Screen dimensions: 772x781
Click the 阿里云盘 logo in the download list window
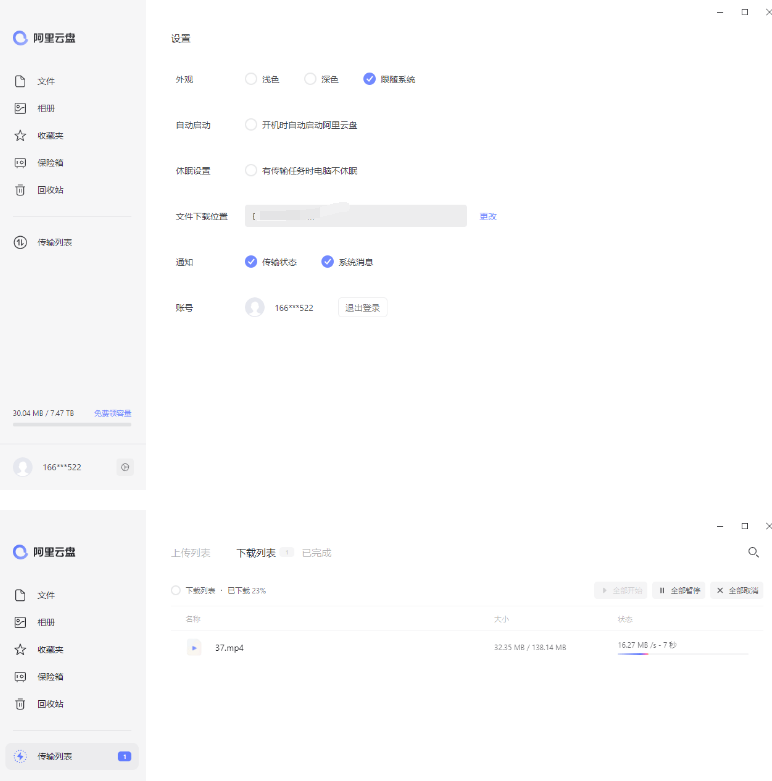44,552
